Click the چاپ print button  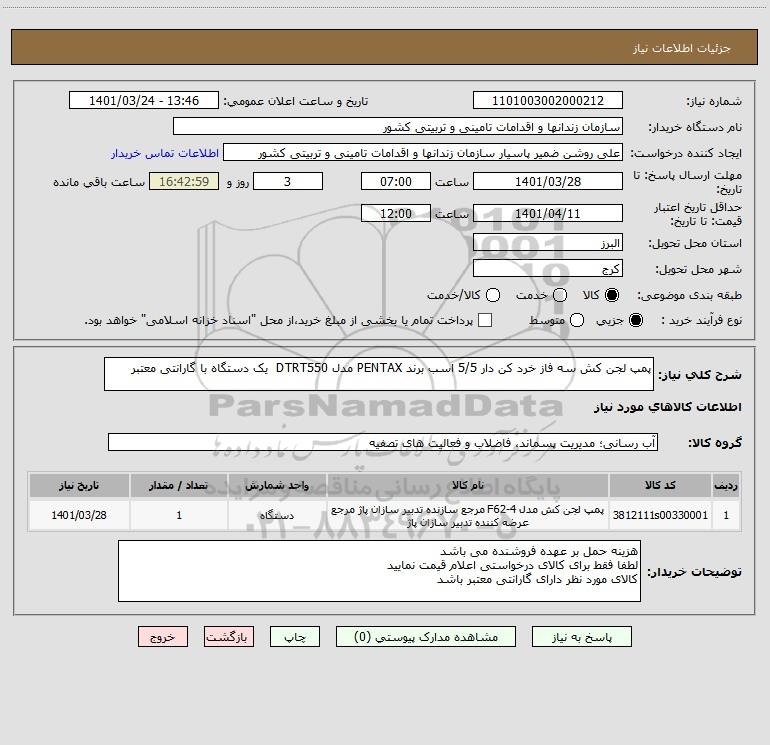(295, 637)
